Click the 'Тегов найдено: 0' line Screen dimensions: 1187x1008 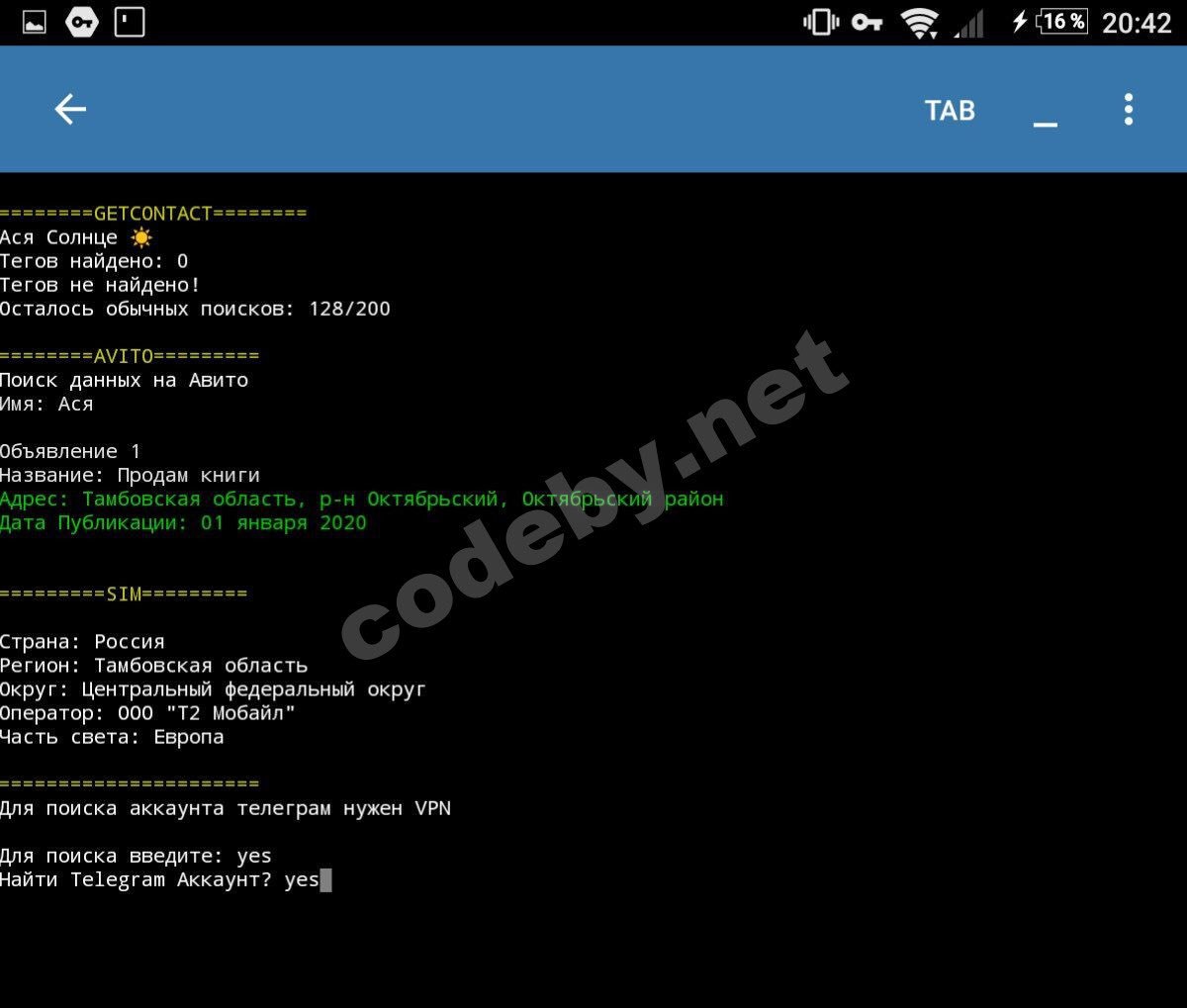[x=94, y=261]
